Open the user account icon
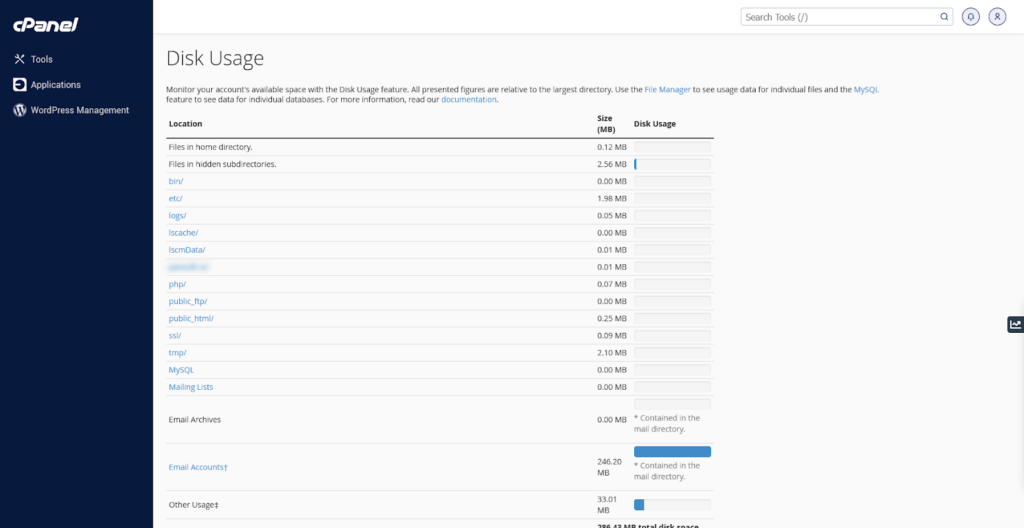 (x=997, y=17)
